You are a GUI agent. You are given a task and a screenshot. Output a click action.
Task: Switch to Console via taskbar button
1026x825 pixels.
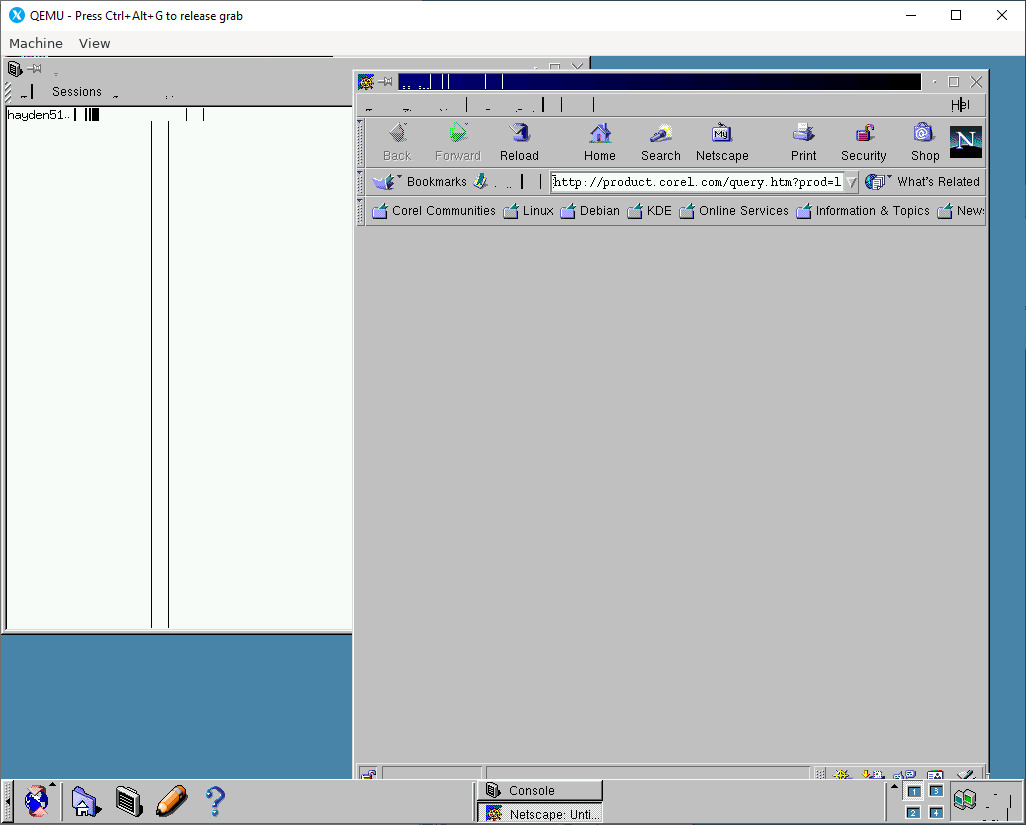(x=540, y=790)
